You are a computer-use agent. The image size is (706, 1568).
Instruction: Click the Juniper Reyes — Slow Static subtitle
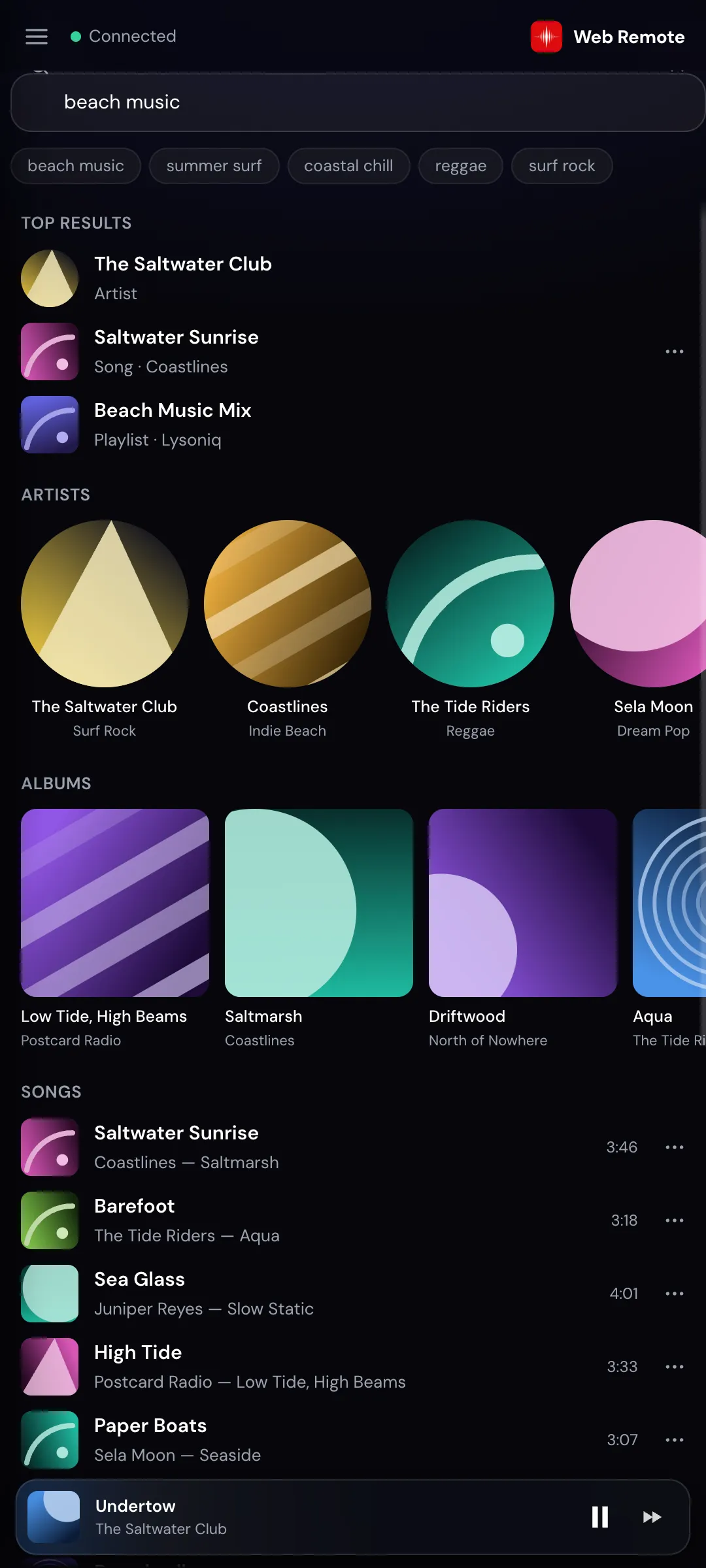click(204, 1309)
